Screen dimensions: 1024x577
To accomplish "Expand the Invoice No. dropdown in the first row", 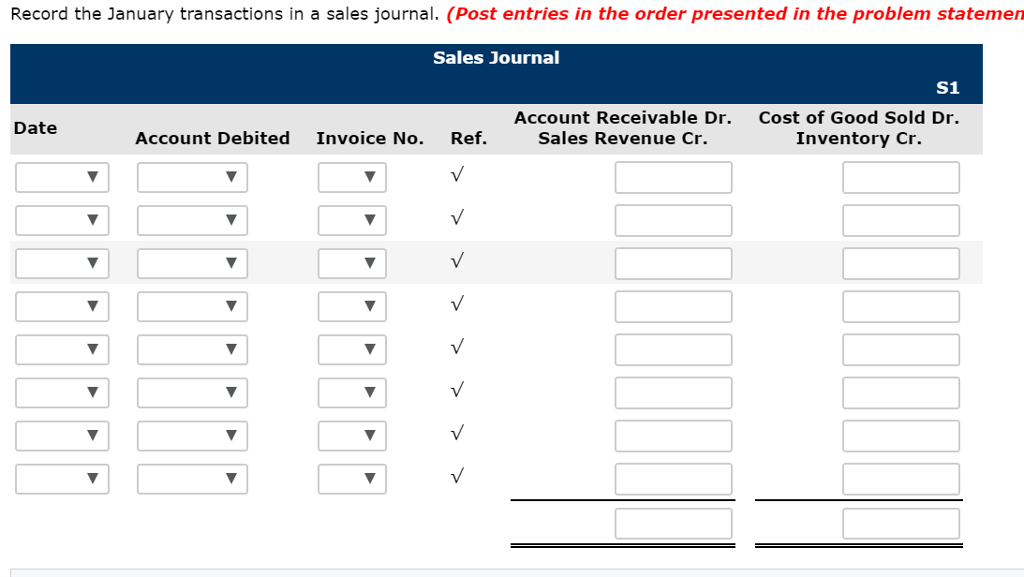I will [x=352, y=177].
